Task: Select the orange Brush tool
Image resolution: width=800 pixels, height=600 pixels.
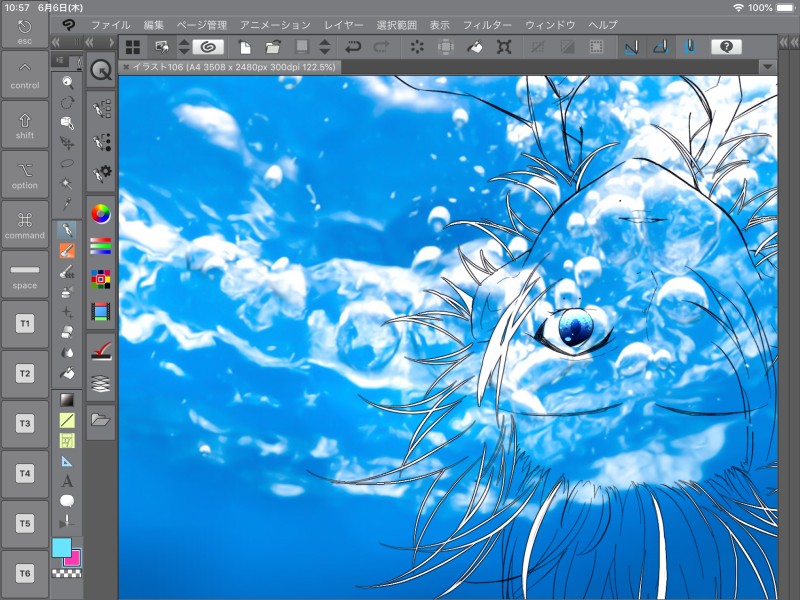Action: pos(67,251)
